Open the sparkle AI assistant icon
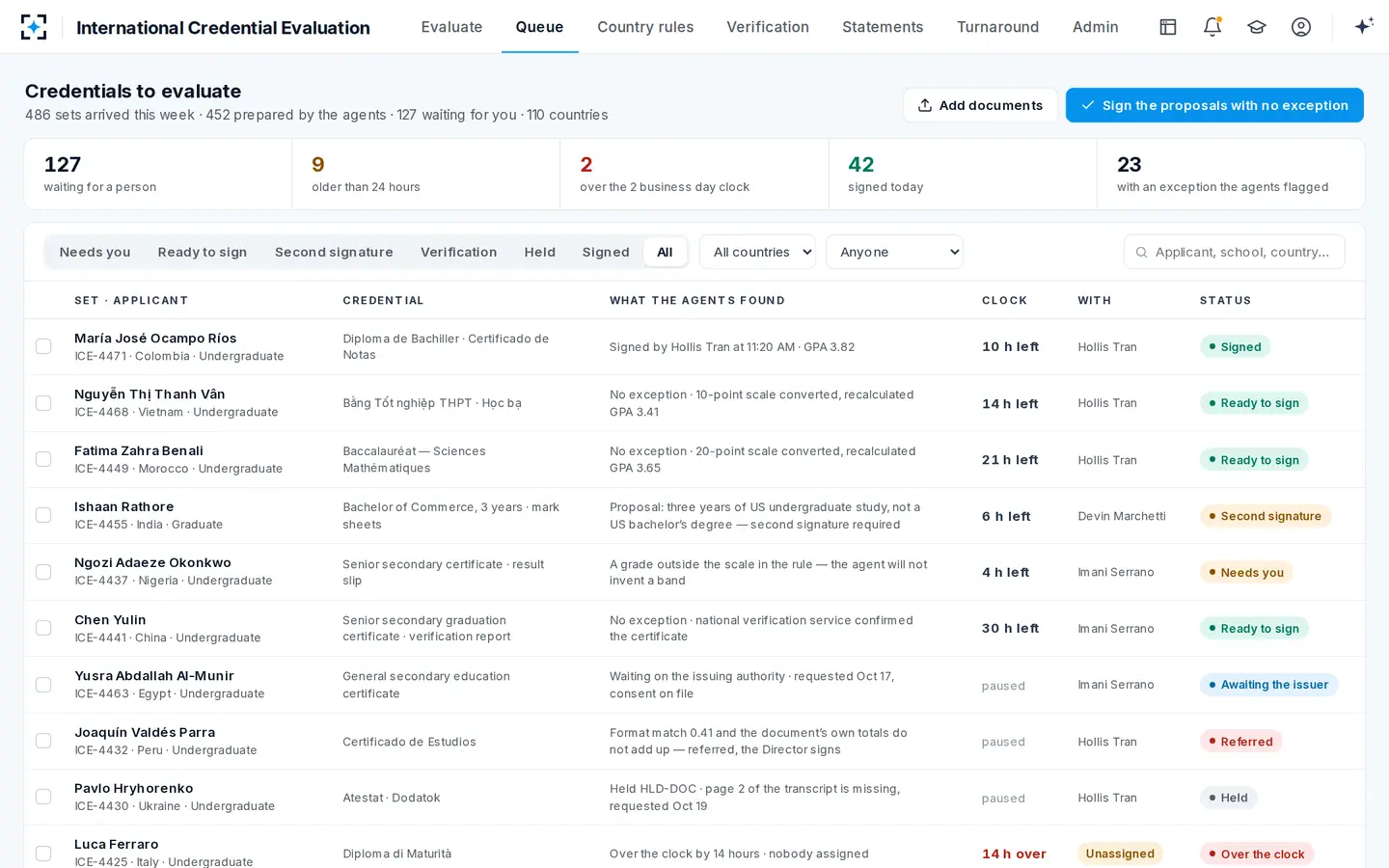The height and width of the screenshot is (868, 1389). pos(1364,27)
